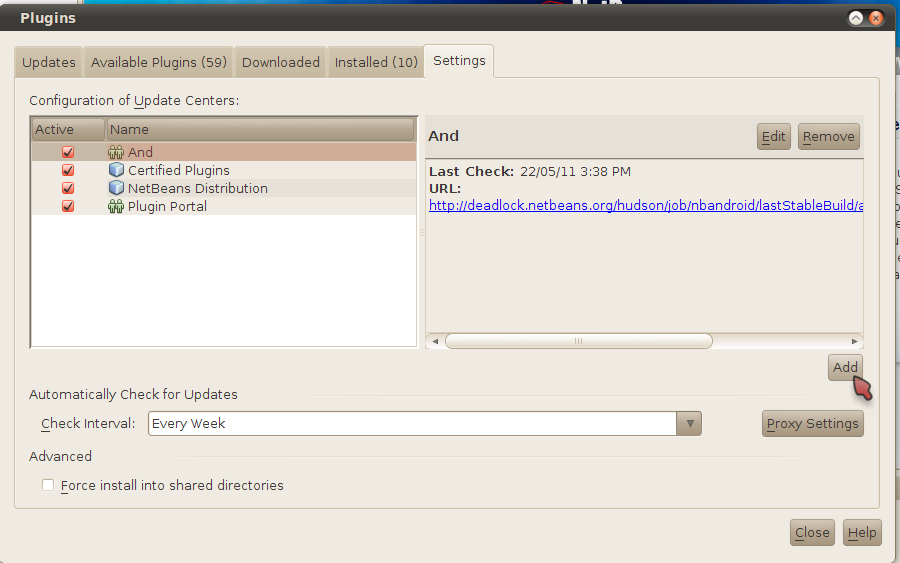Sort by the Name column header

point(260,130)
